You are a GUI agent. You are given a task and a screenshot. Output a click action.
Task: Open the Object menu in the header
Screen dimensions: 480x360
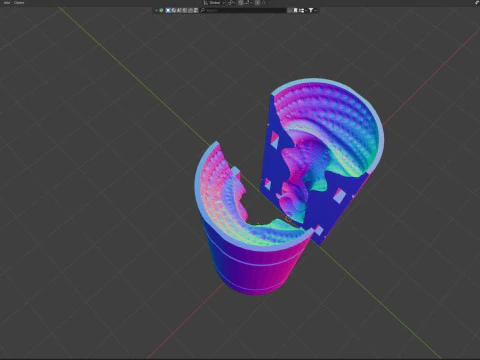[x=19, y=3]
